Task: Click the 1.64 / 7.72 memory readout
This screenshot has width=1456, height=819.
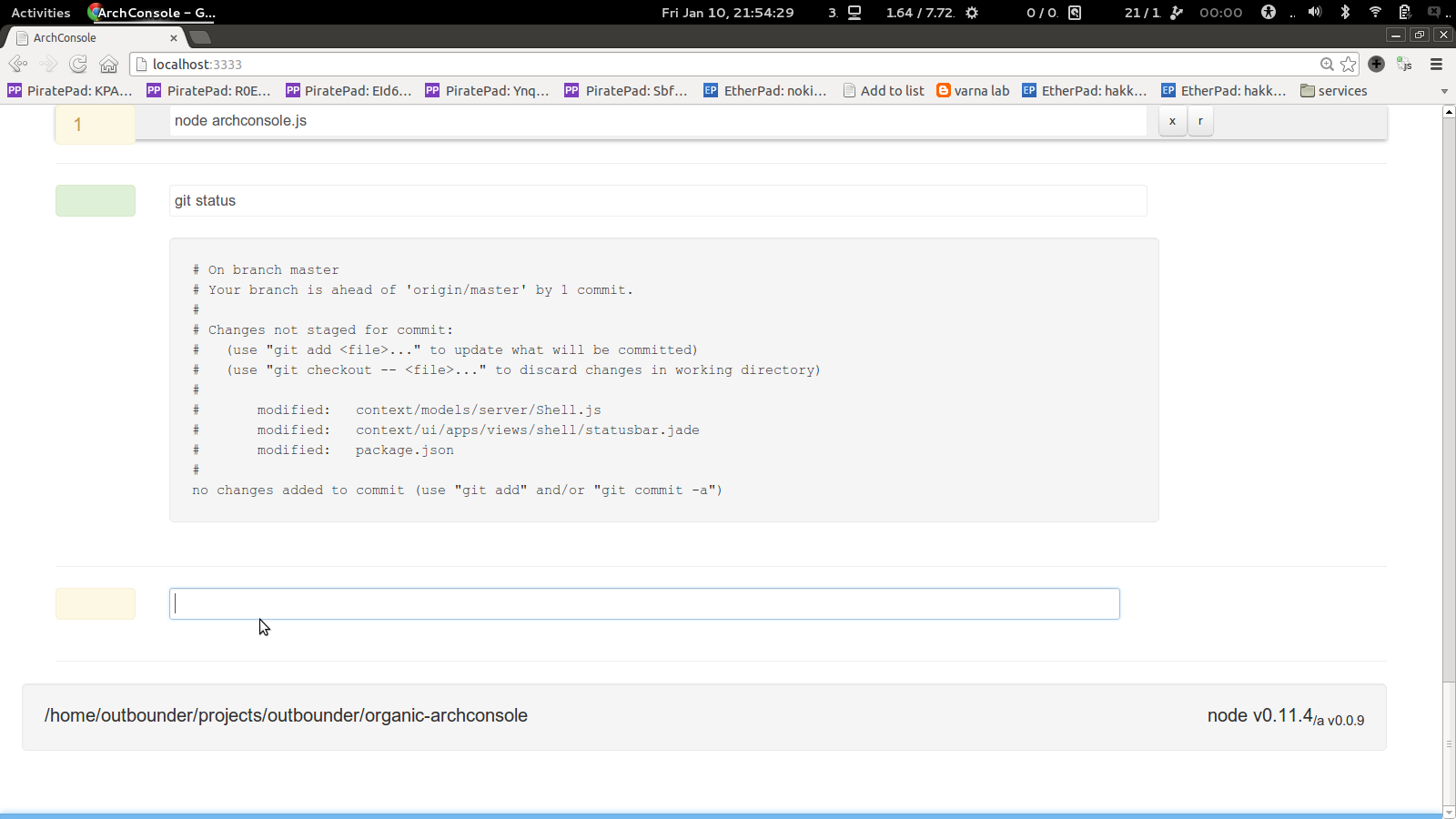Action: (x=920, y=13)
